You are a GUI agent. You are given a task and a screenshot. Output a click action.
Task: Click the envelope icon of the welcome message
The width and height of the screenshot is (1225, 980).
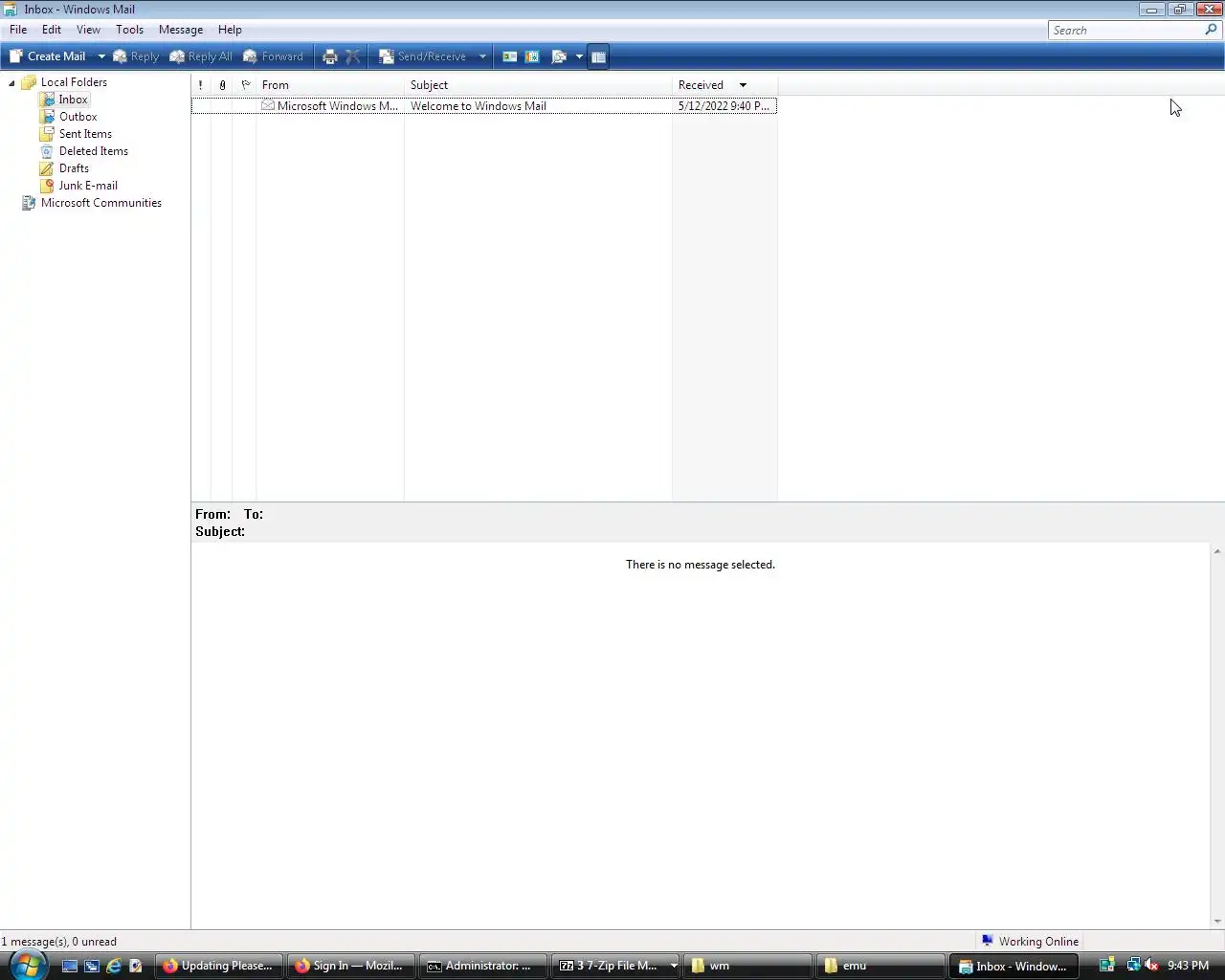coord(268,105)
